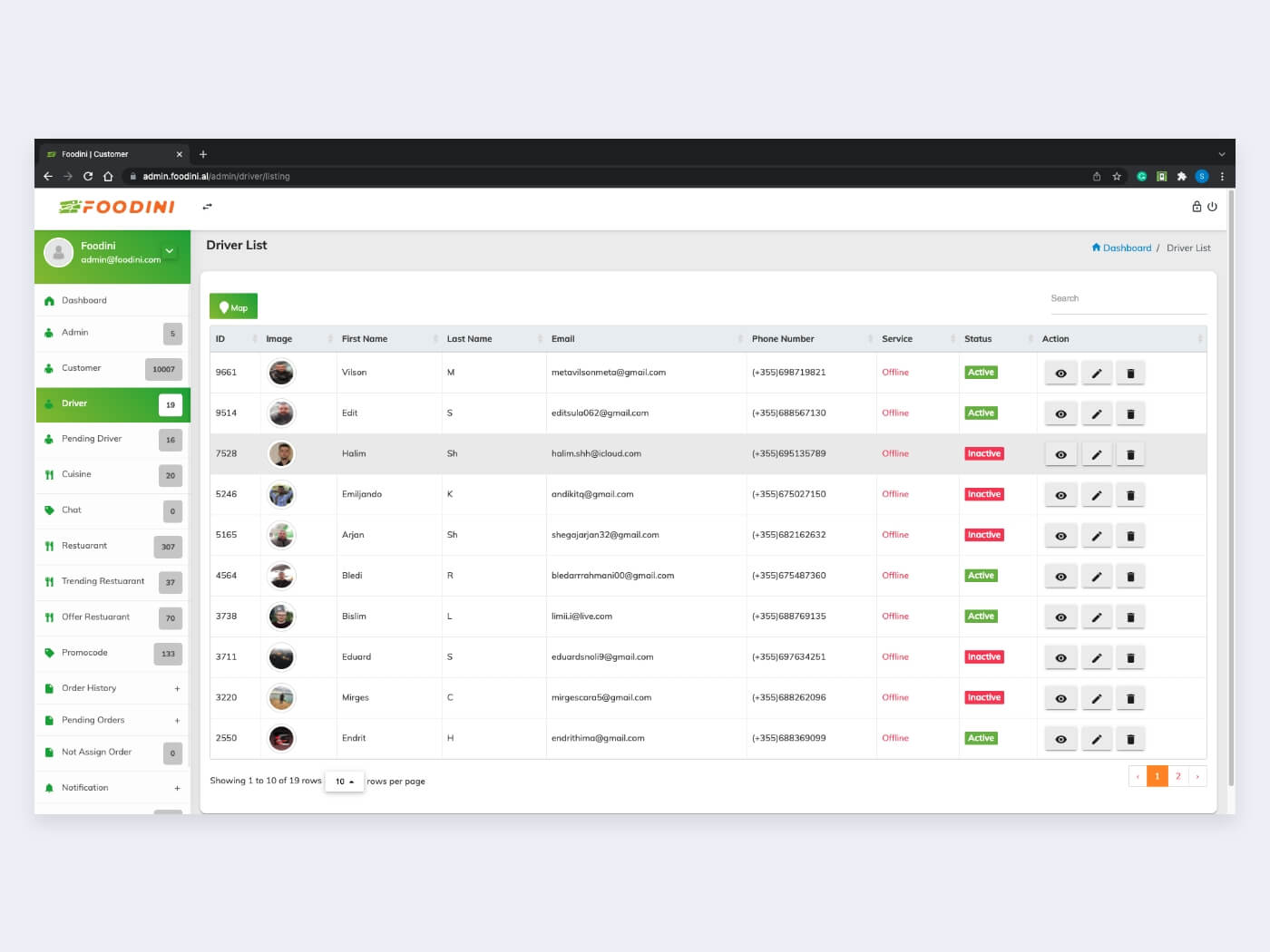Open Dashboard in sidebar
1270x952 pixels.
pyautogui.click(x=112, y=300)
